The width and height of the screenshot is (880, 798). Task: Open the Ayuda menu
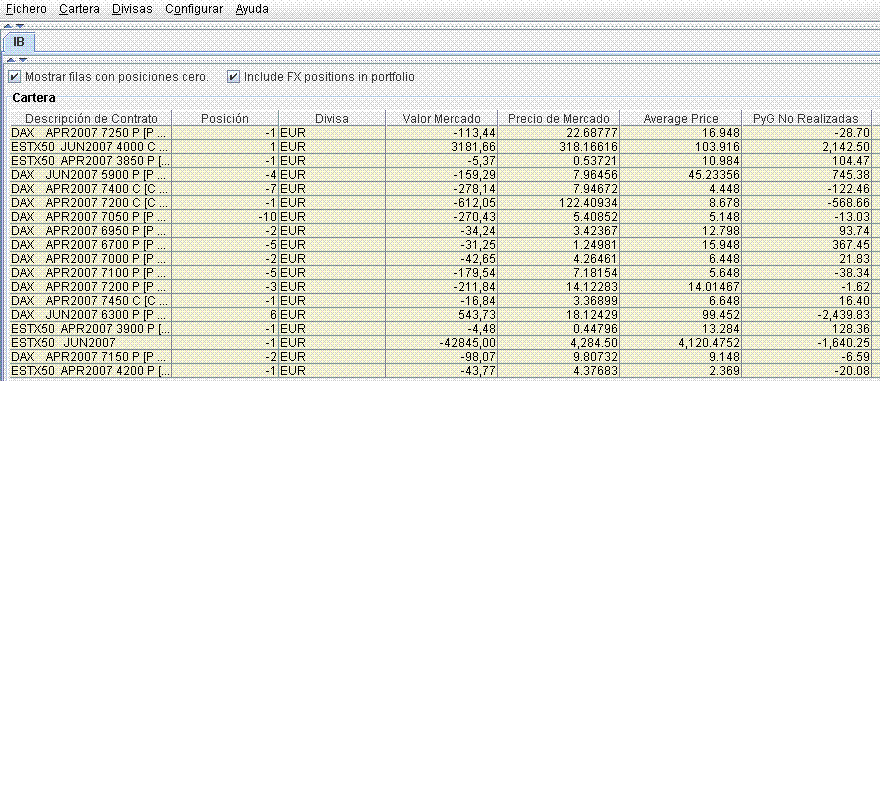point(252,9)
